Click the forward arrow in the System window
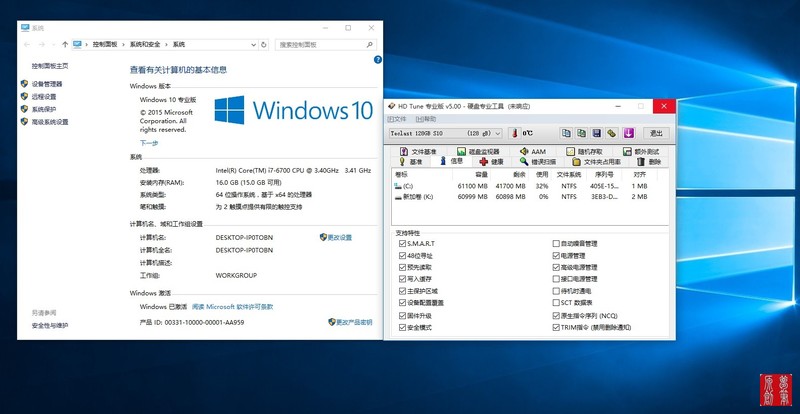The image size is (800, 414). pyautogui.click(x=42, y=45)
